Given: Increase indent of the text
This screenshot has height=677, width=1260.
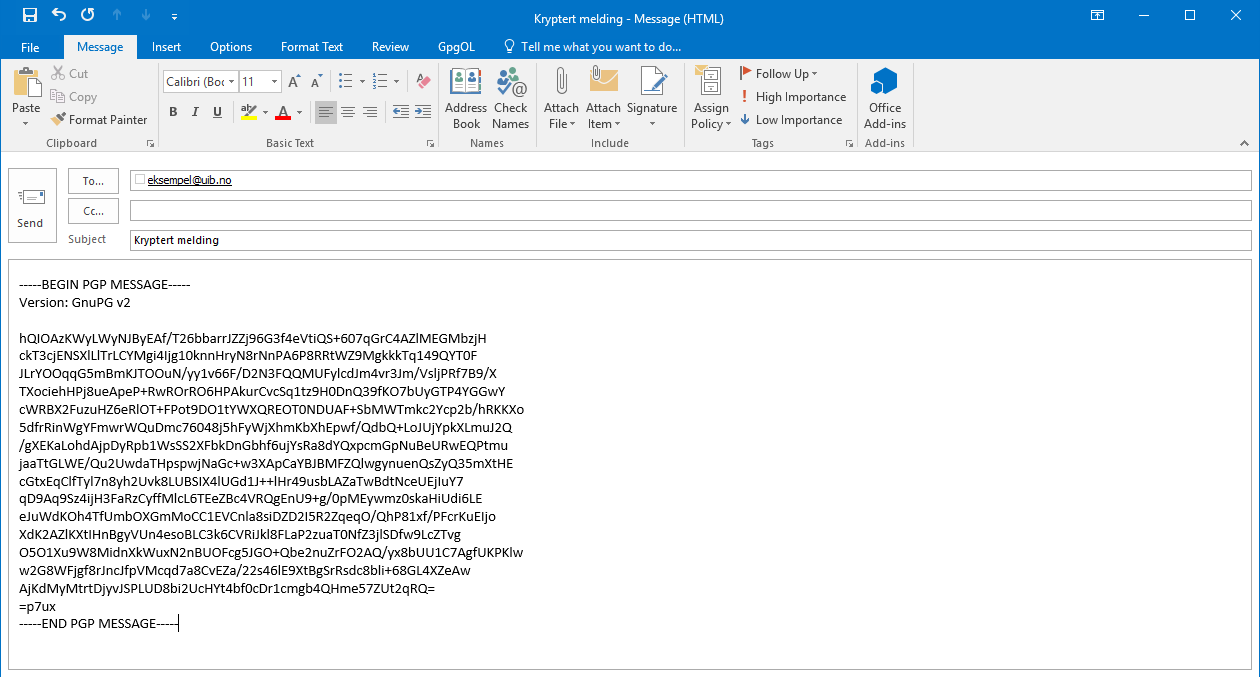Looking at the screenshot, I should [424, 112].
